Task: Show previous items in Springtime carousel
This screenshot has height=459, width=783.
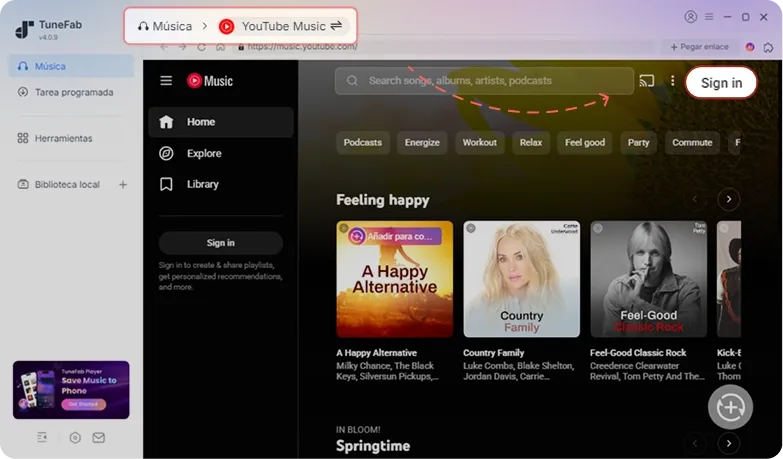Action: pyautogui.click(x=695, y=443)
